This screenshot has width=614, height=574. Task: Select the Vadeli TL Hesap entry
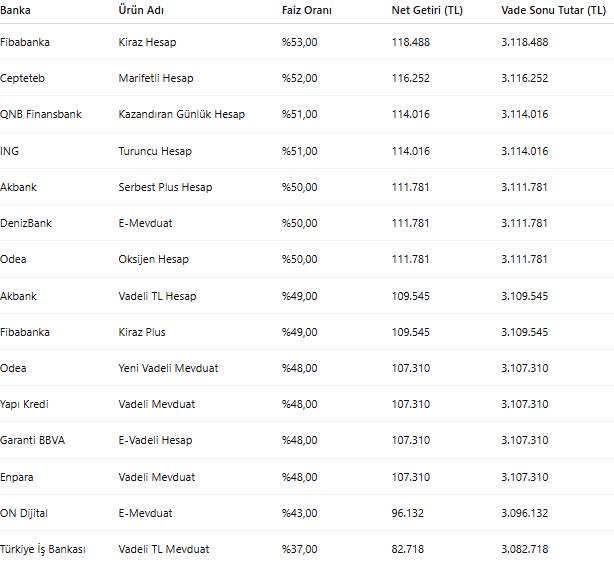coord(157,296)
